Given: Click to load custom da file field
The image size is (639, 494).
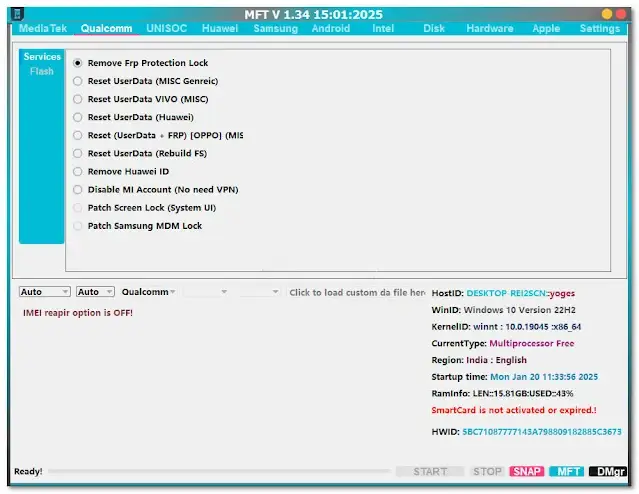Looking at the screenshot, I should (357, 293).
